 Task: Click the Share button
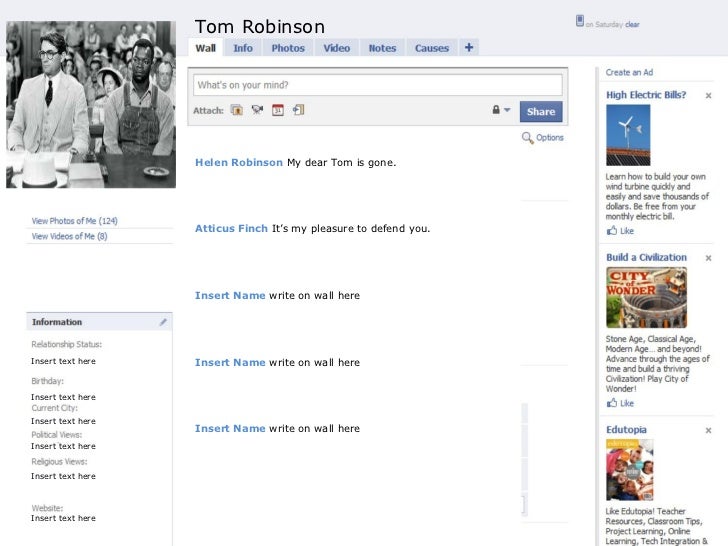pos(541,111)
